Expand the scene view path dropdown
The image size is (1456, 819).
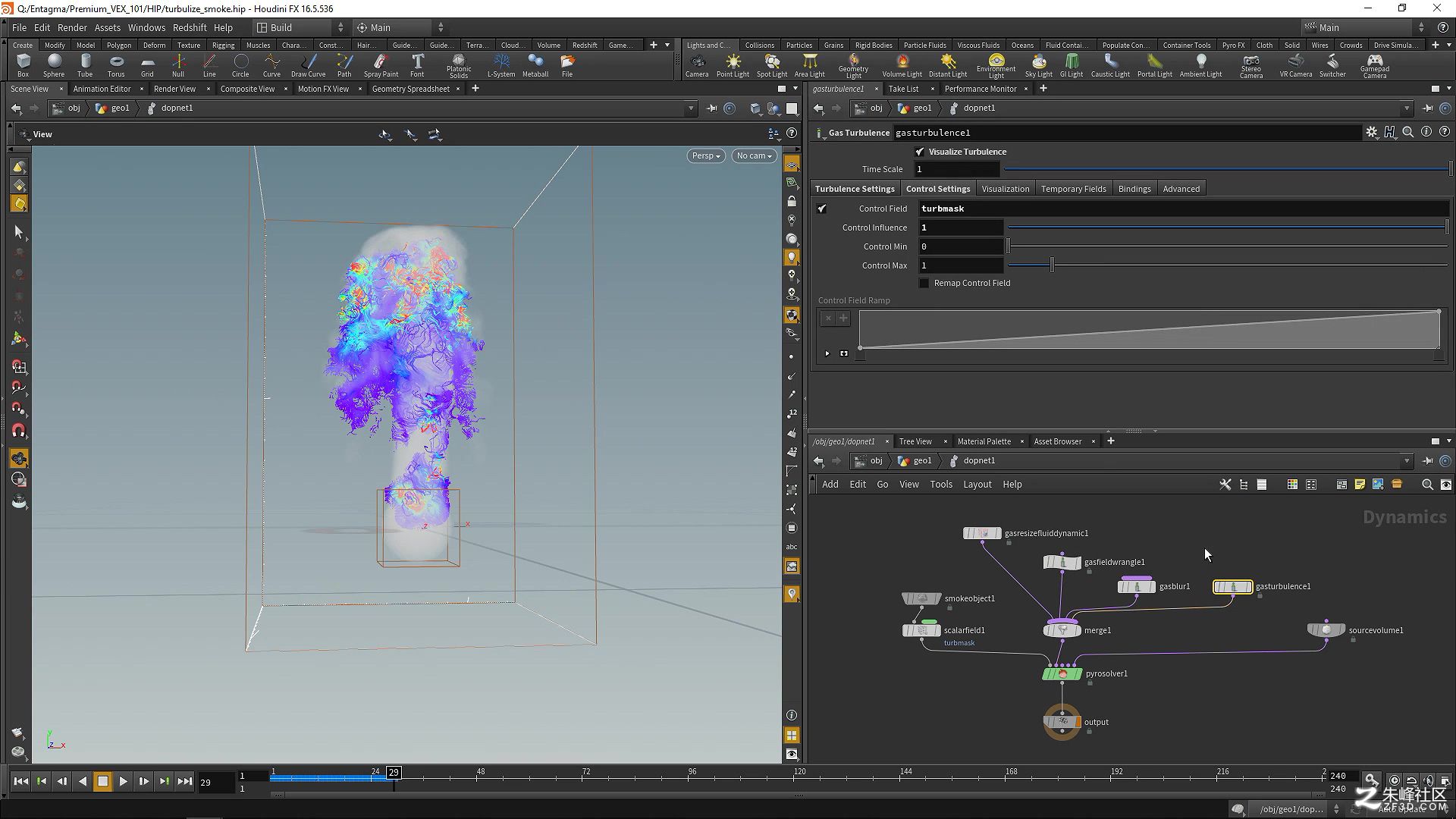coord(691,108)
